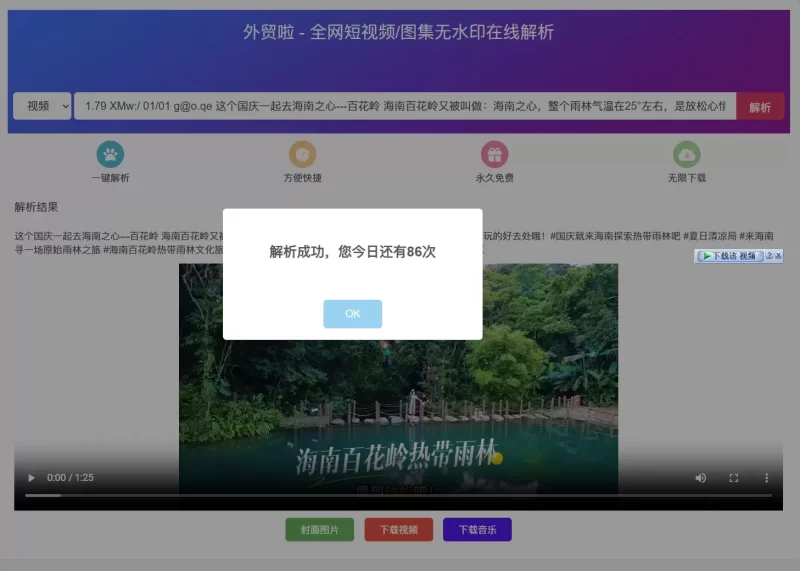
Task: Click the 方便快捷 label
Action: pyautogui.click(x=303, y=178)
